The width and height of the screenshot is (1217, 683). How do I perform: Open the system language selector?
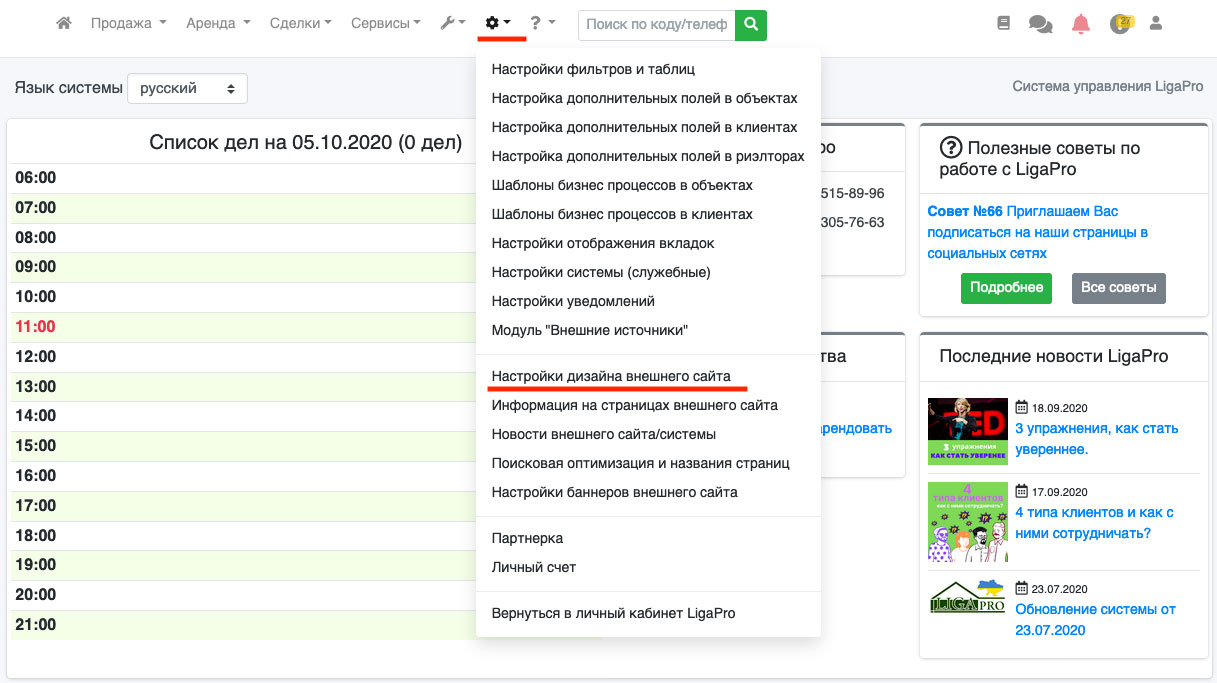(x=187, y=88)
